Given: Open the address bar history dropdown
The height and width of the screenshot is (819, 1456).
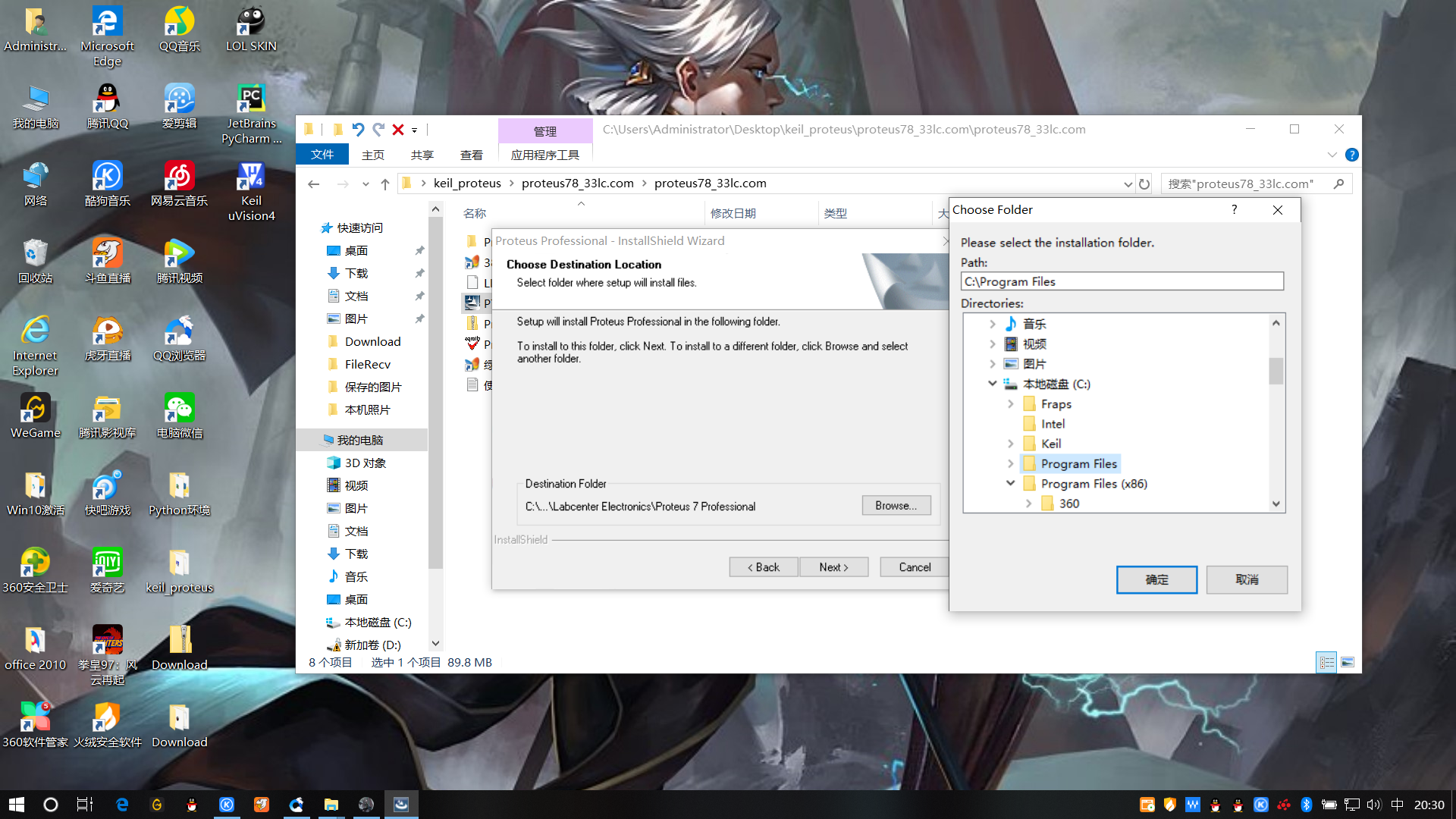Looking at the screenshot, I should (1128, 184).
